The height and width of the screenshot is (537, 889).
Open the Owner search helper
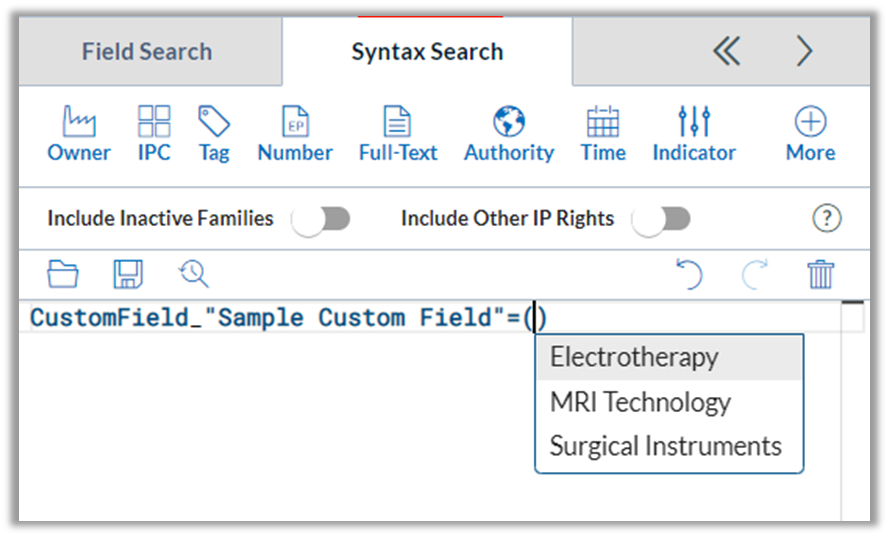tap(79, 134)
